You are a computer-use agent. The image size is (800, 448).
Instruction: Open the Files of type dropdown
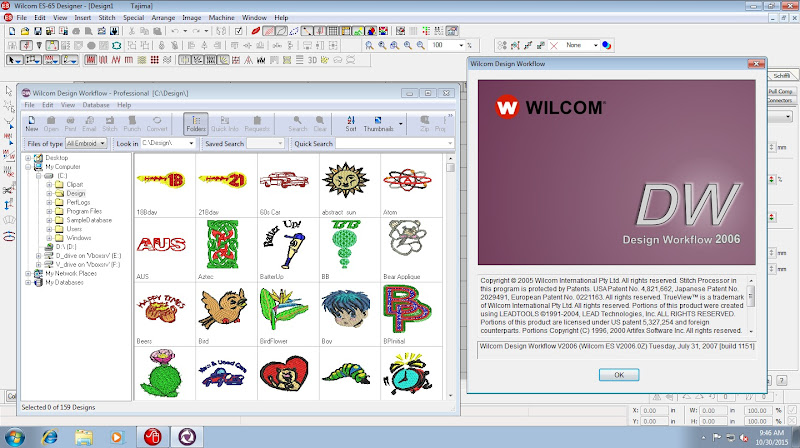click(86, 143)
